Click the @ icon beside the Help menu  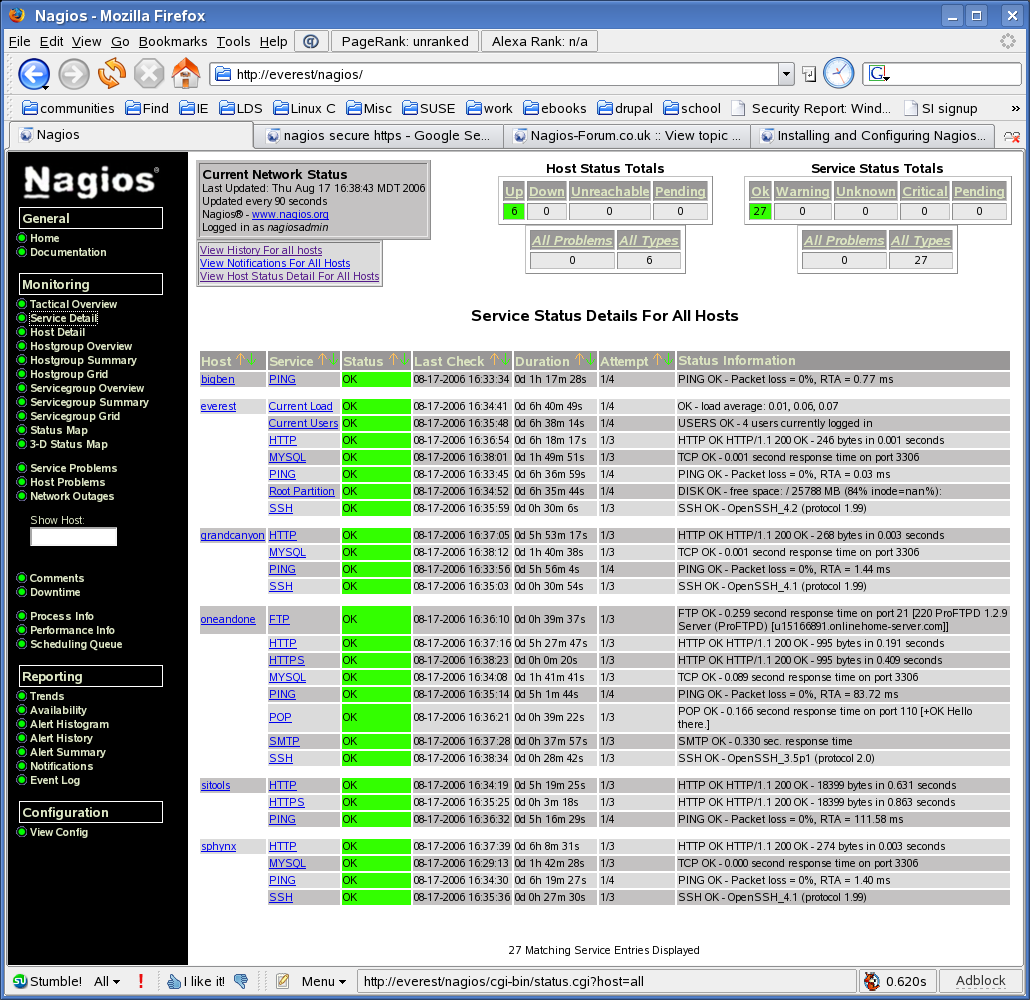click(311, 41)
